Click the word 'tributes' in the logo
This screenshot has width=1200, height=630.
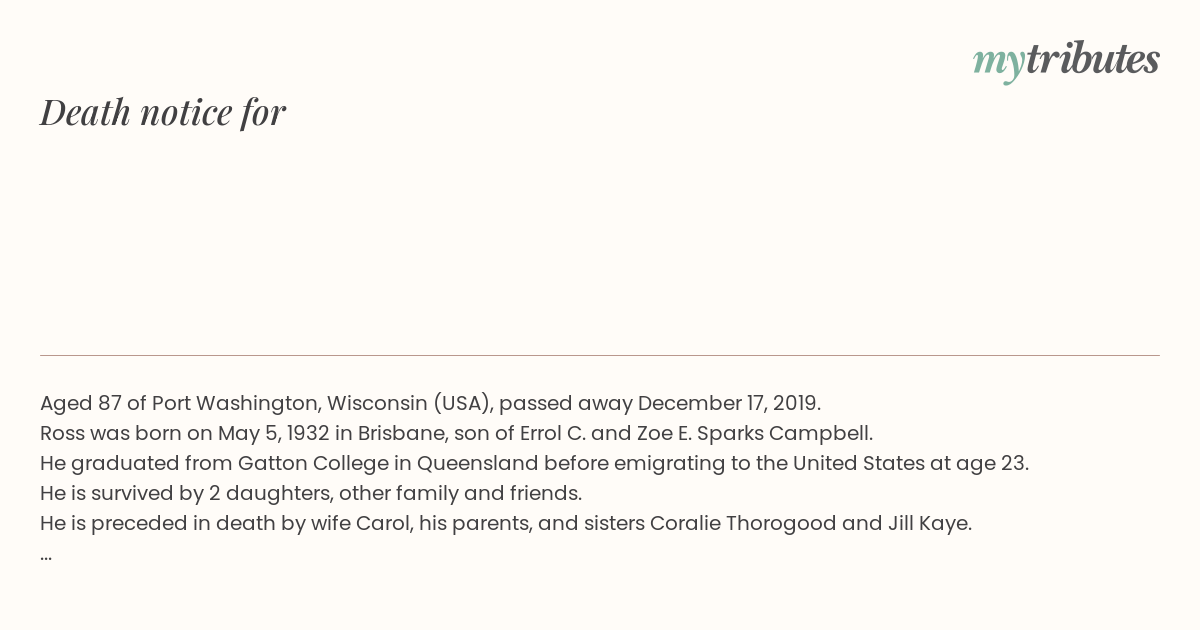click(1092, 60)
